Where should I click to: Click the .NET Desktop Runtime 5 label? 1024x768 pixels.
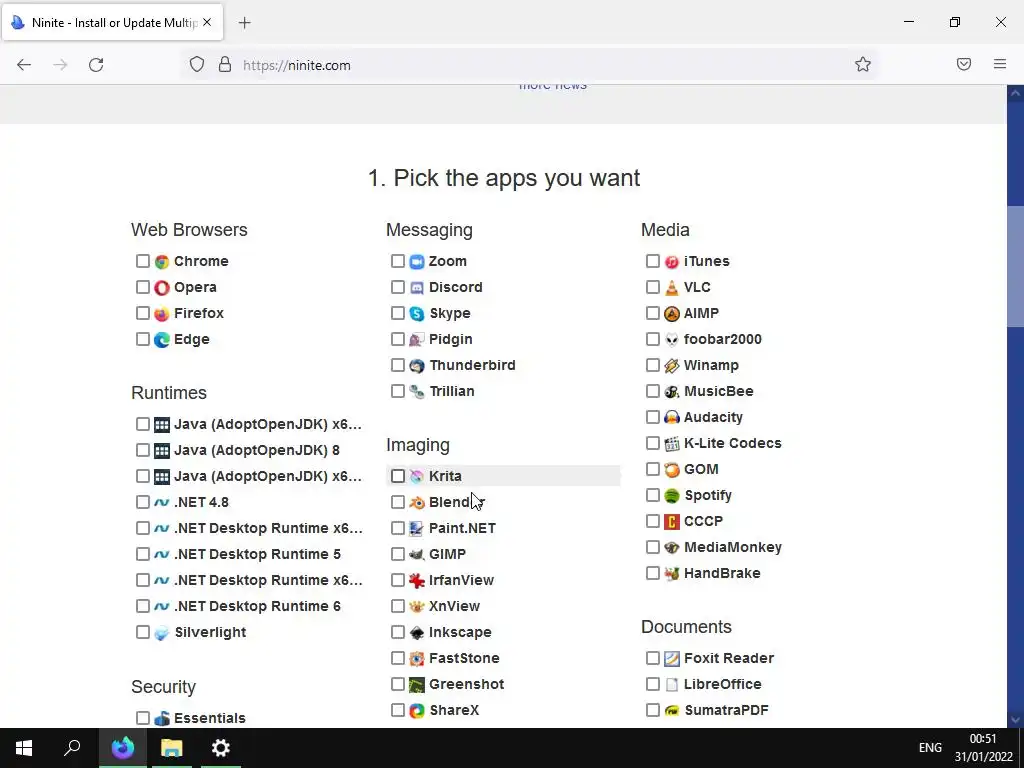tap(257, 554)
